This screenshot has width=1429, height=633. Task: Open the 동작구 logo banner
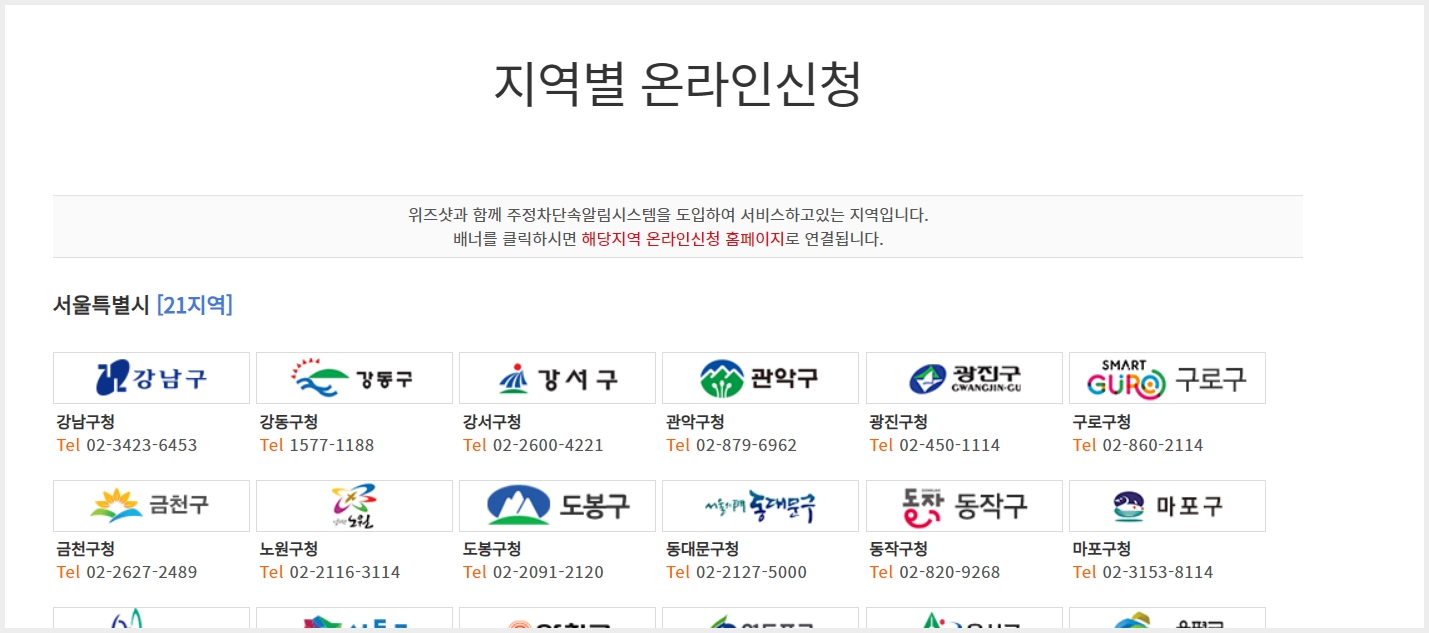click(x=964, y=506)
